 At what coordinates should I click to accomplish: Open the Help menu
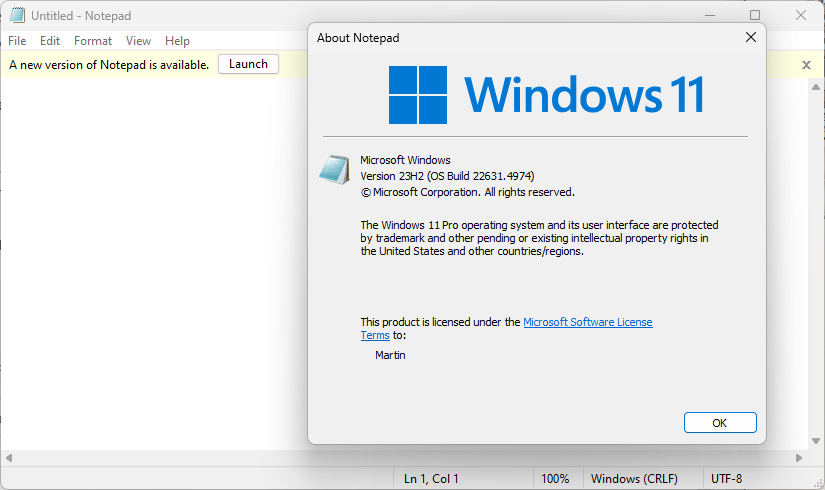(177, 41)
